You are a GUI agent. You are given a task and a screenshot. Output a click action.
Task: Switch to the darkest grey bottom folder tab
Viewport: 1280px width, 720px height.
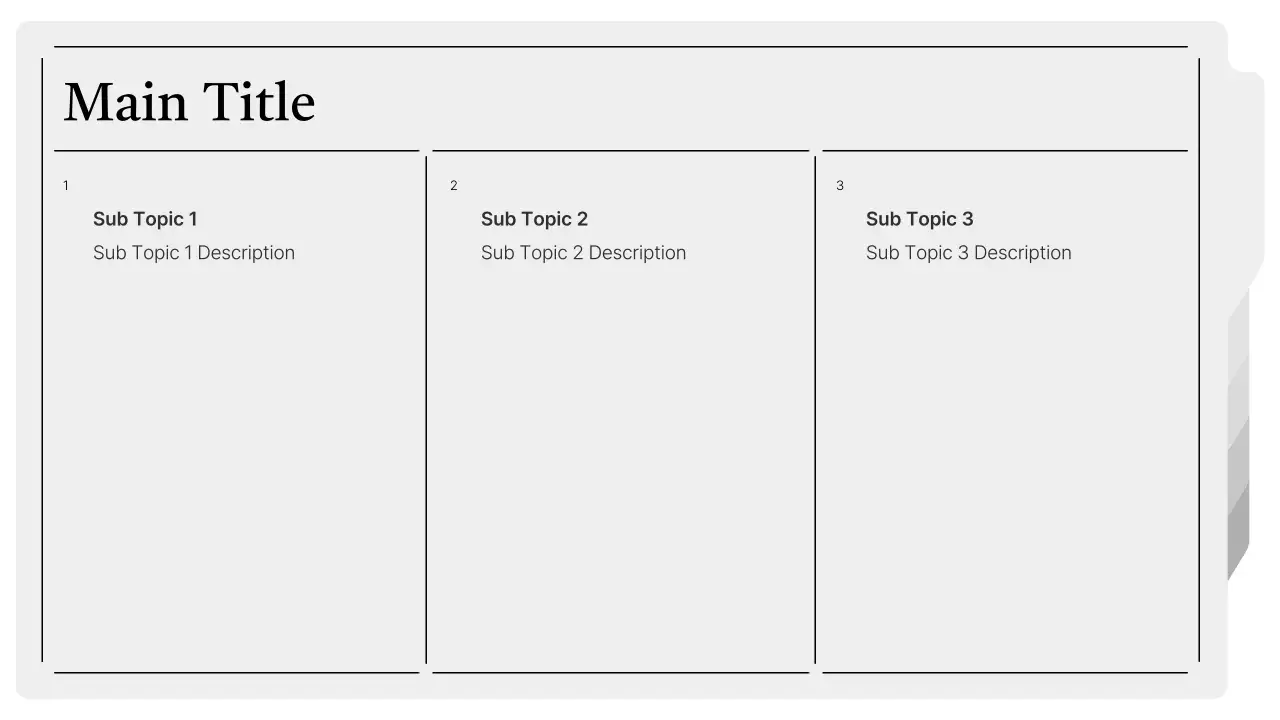pos(1239,530)
